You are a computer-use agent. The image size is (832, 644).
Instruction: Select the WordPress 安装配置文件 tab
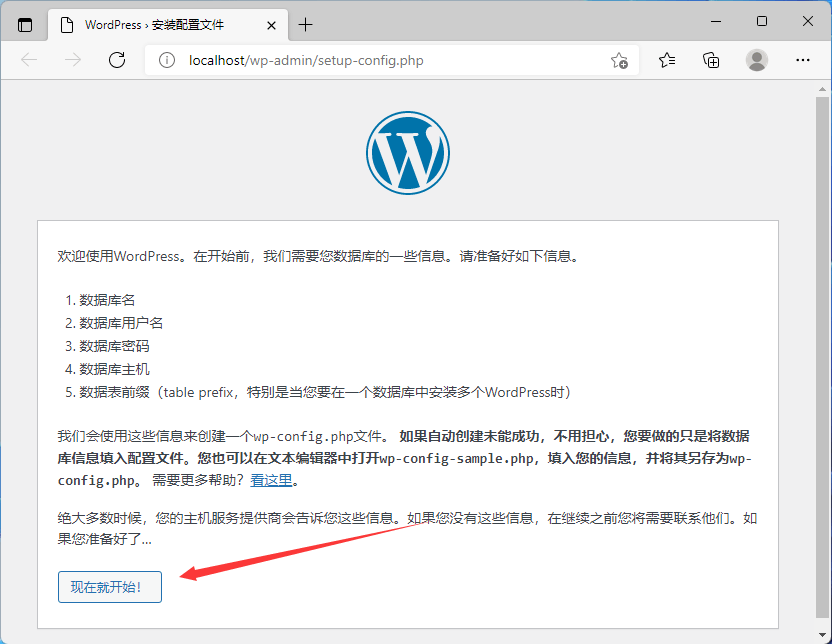[x=168, y=25]
